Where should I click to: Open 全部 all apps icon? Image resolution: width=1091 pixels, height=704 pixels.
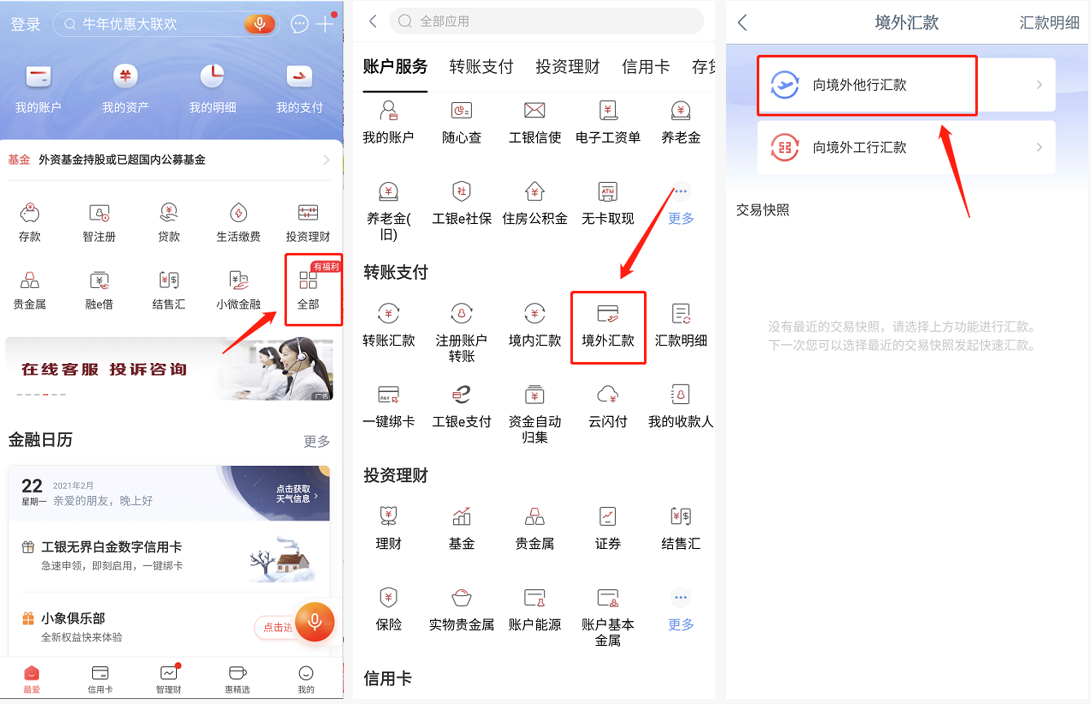[308, 280]
